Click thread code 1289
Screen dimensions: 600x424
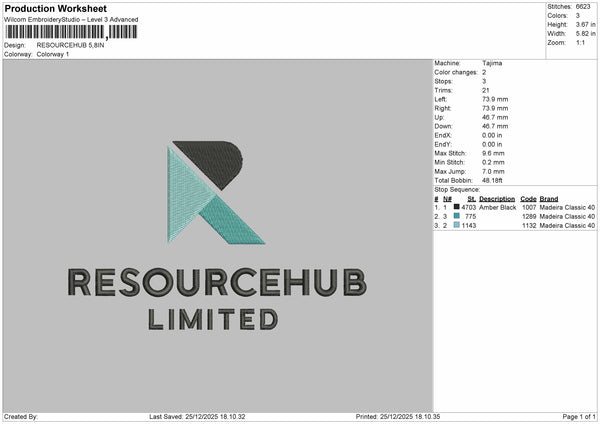coord(529,217)
